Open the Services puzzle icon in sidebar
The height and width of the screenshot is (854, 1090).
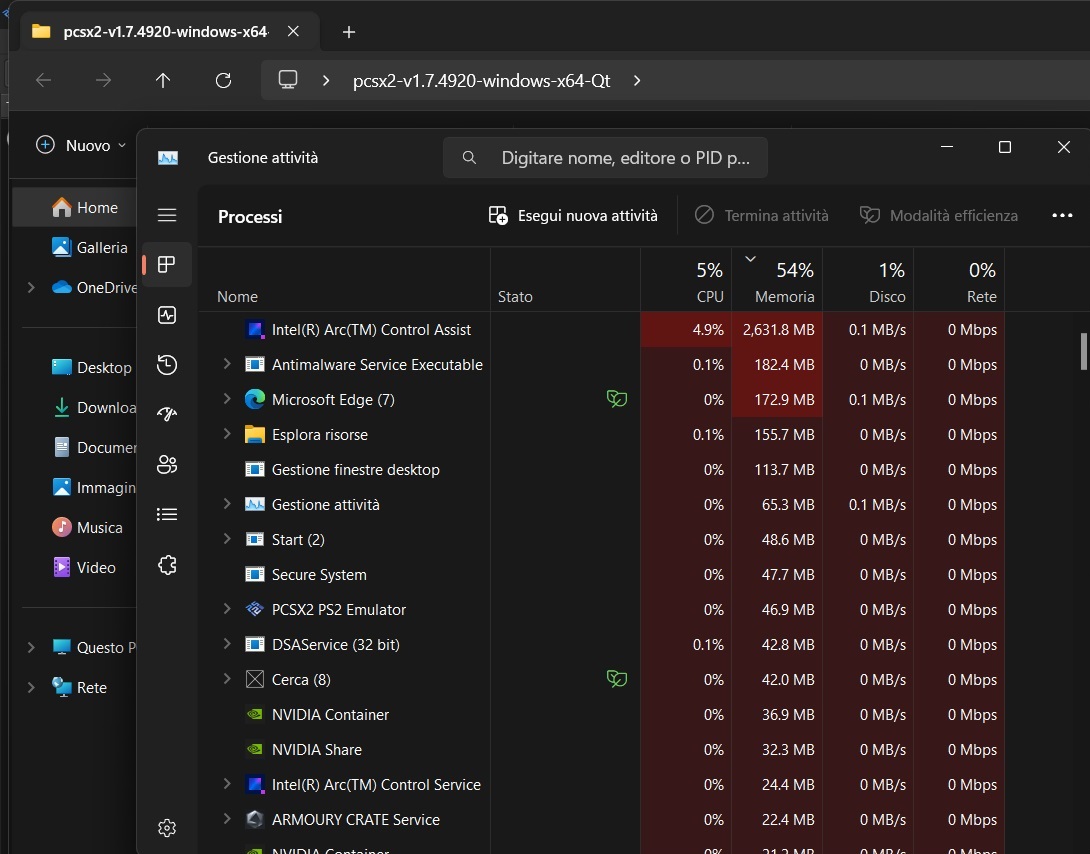coord(167,565)
